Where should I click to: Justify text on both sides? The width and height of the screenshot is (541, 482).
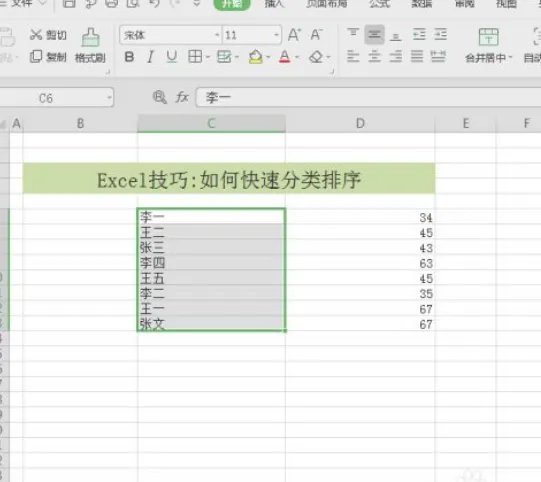pos(417,56)
